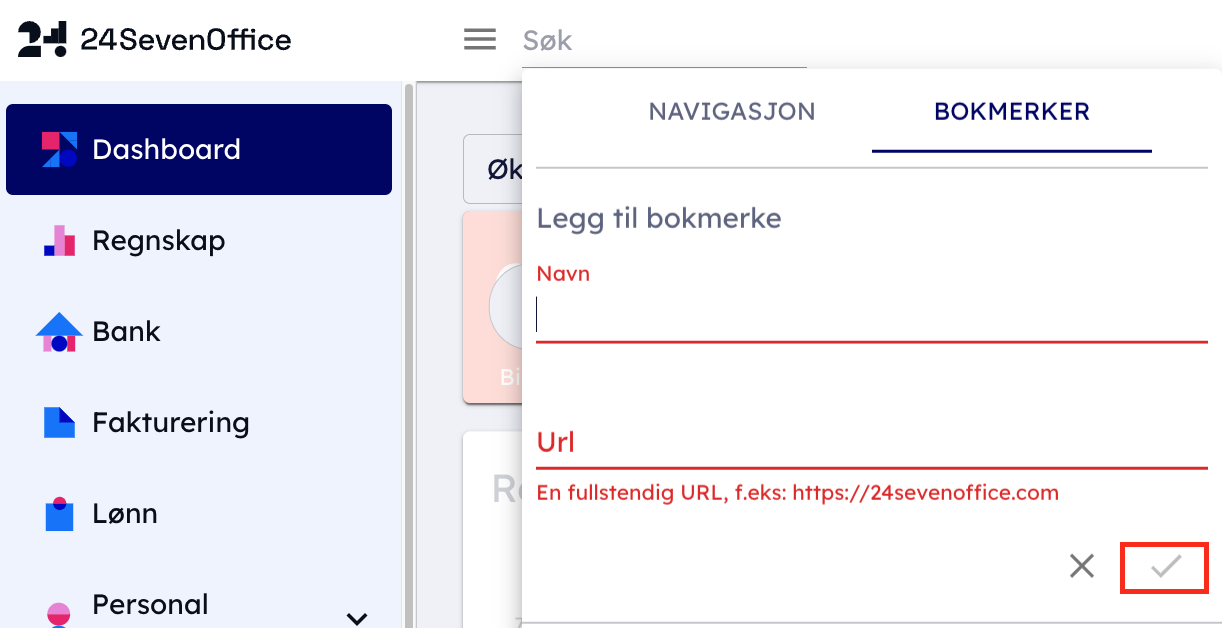The image size is (1222, 628).
Task: Click into the Url input field
Action: point(870,442)
